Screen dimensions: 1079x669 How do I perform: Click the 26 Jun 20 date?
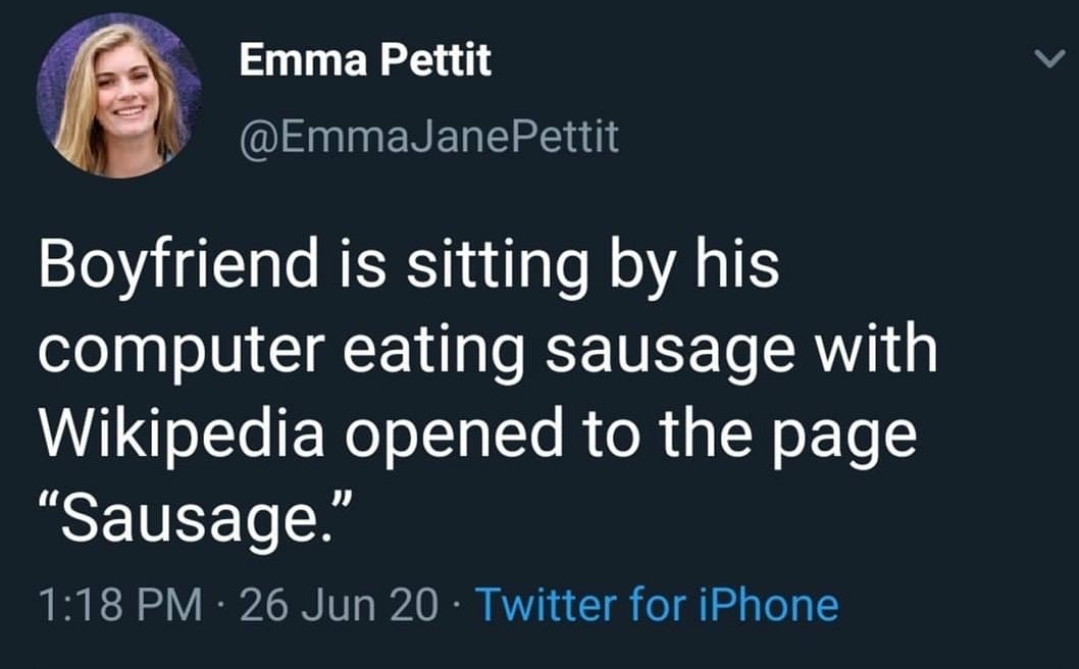click(x=341, y=605)
